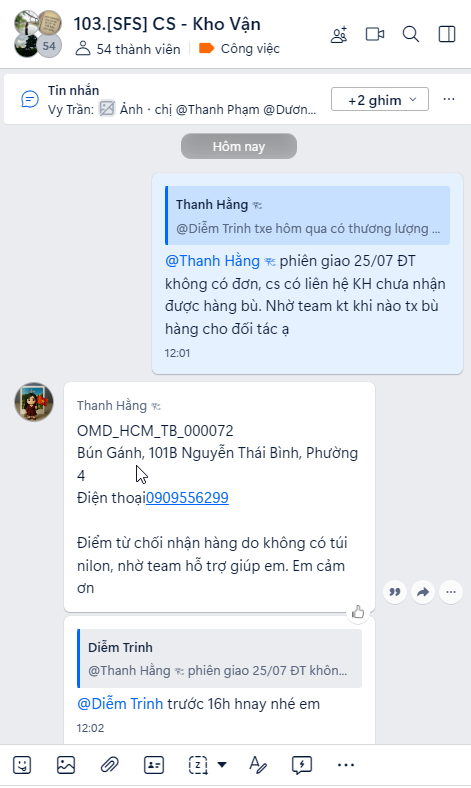Open more options on pinned message bar
This screenshot has width=471, height=788.
(449, 99)
